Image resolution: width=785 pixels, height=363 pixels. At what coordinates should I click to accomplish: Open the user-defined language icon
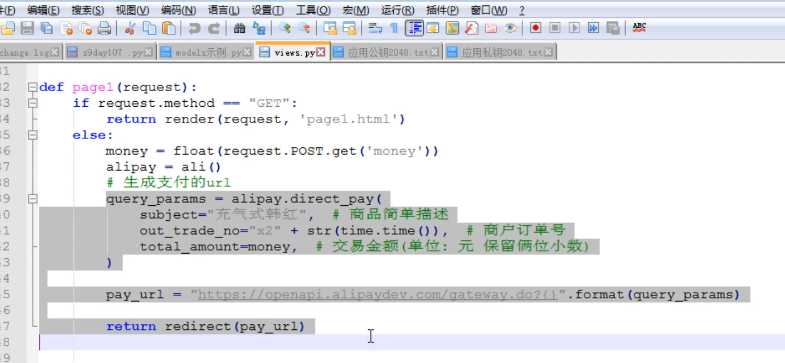click(x=433, y=29)
